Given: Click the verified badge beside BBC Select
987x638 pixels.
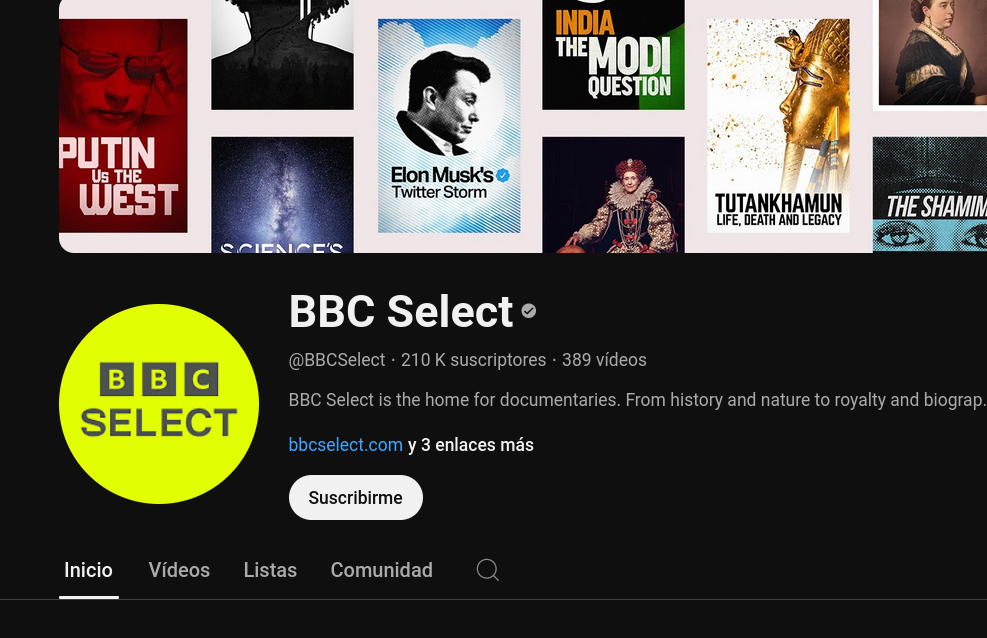Looking at the screenshot, I should pyautogui.click(x=529, y=311).
